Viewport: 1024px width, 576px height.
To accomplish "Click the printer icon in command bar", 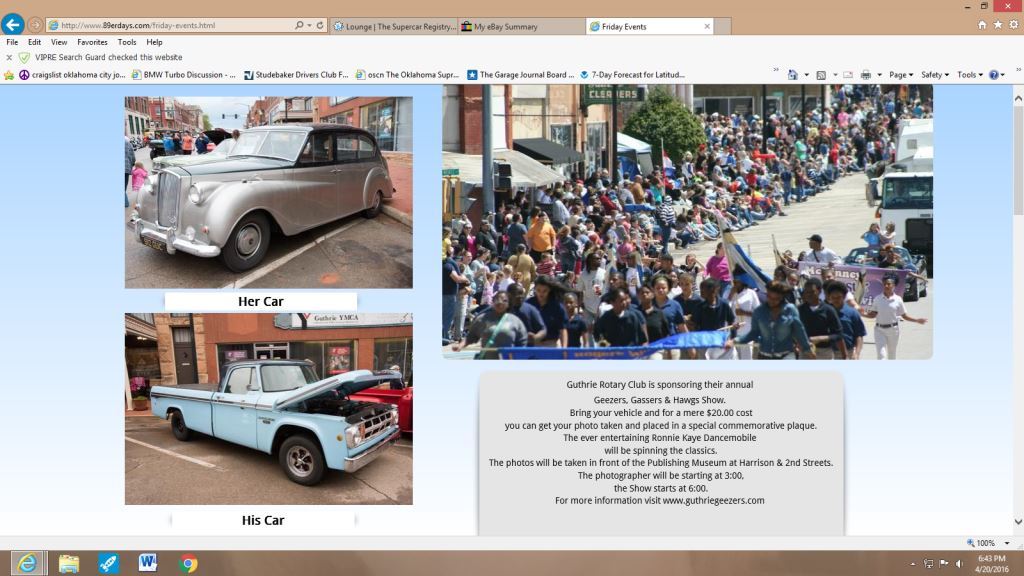I will click(x=865, y=75).
